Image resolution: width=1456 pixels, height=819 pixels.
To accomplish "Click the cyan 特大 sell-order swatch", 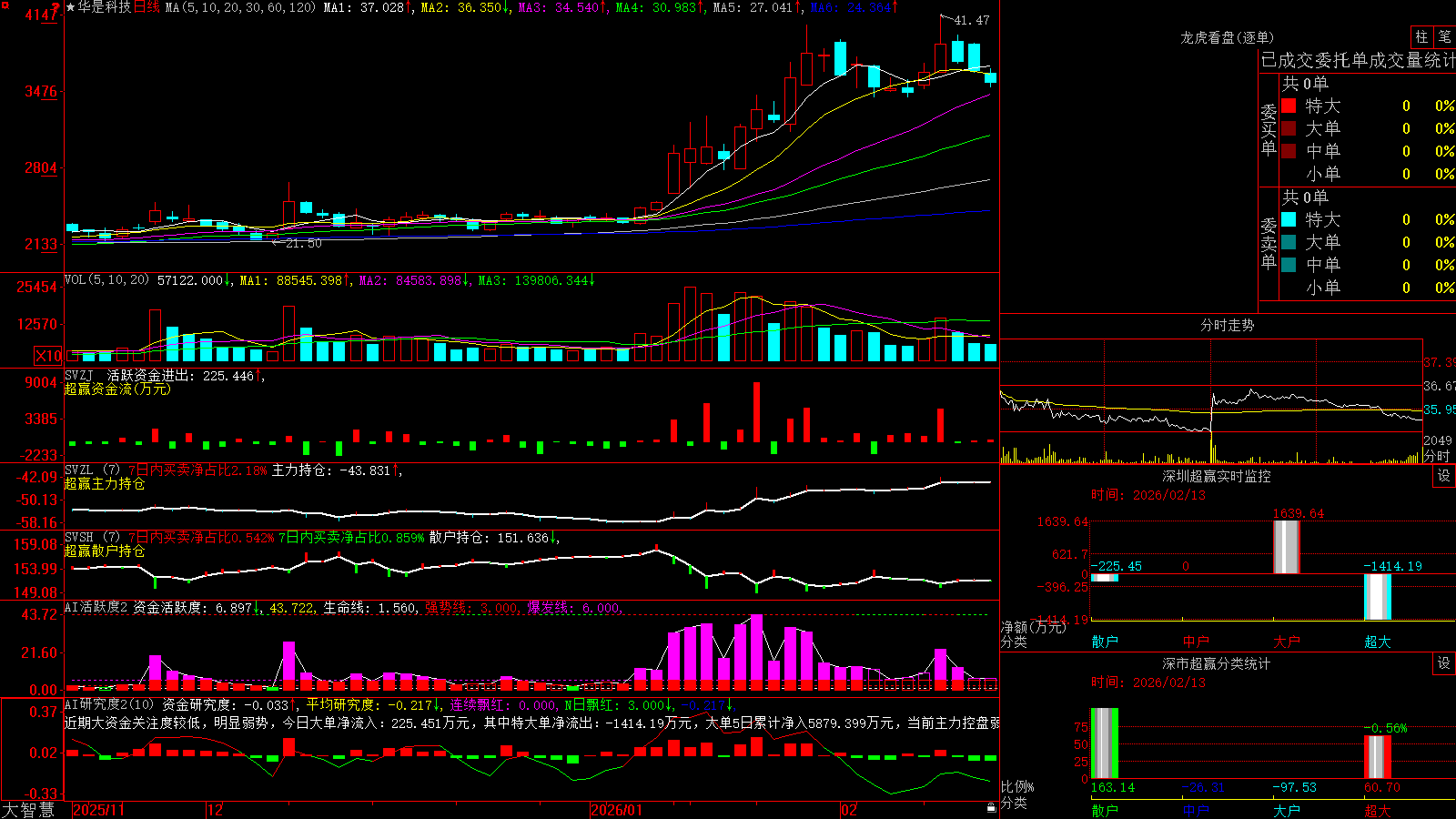I will (x=1289, y=219).
